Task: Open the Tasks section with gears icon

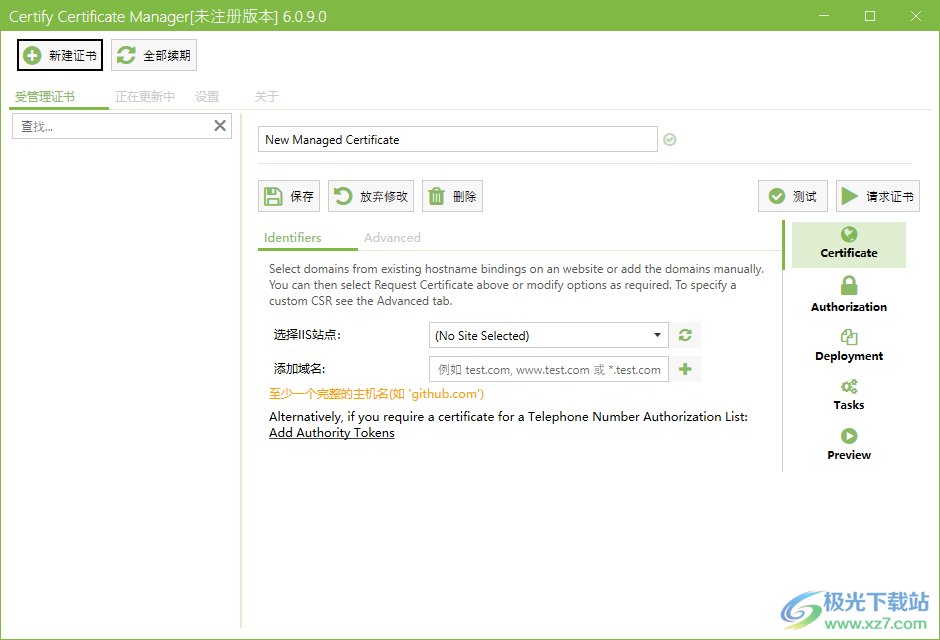Action: pyautogui.click(x=848, y=394)
